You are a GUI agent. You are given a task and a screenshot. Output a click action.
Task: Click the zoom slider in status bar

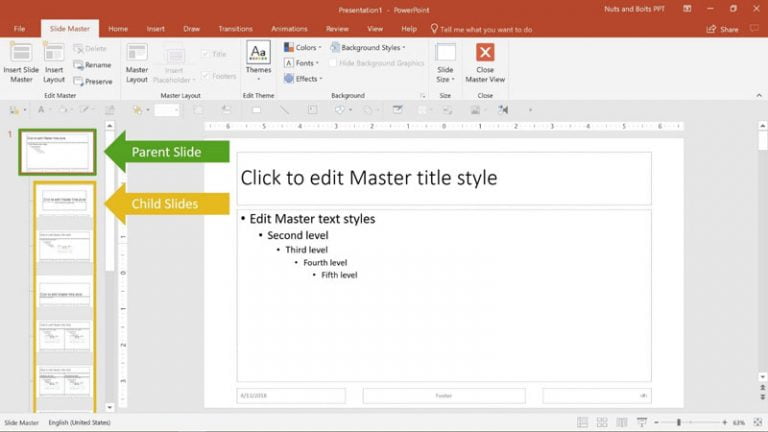point(678,423)
